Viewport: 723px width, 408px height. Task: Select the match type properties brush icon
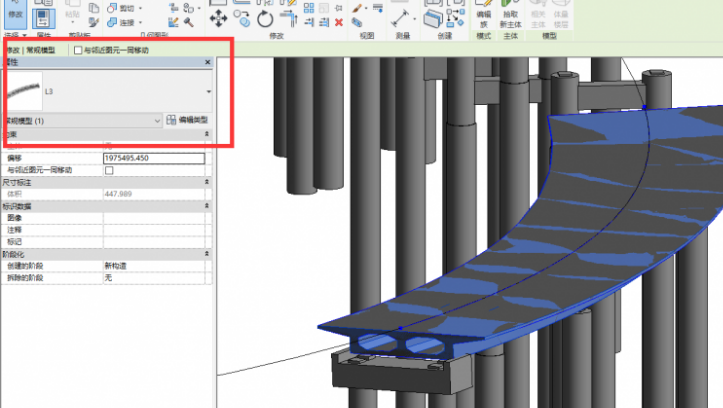pyautogui.click(x=94, y=22)
